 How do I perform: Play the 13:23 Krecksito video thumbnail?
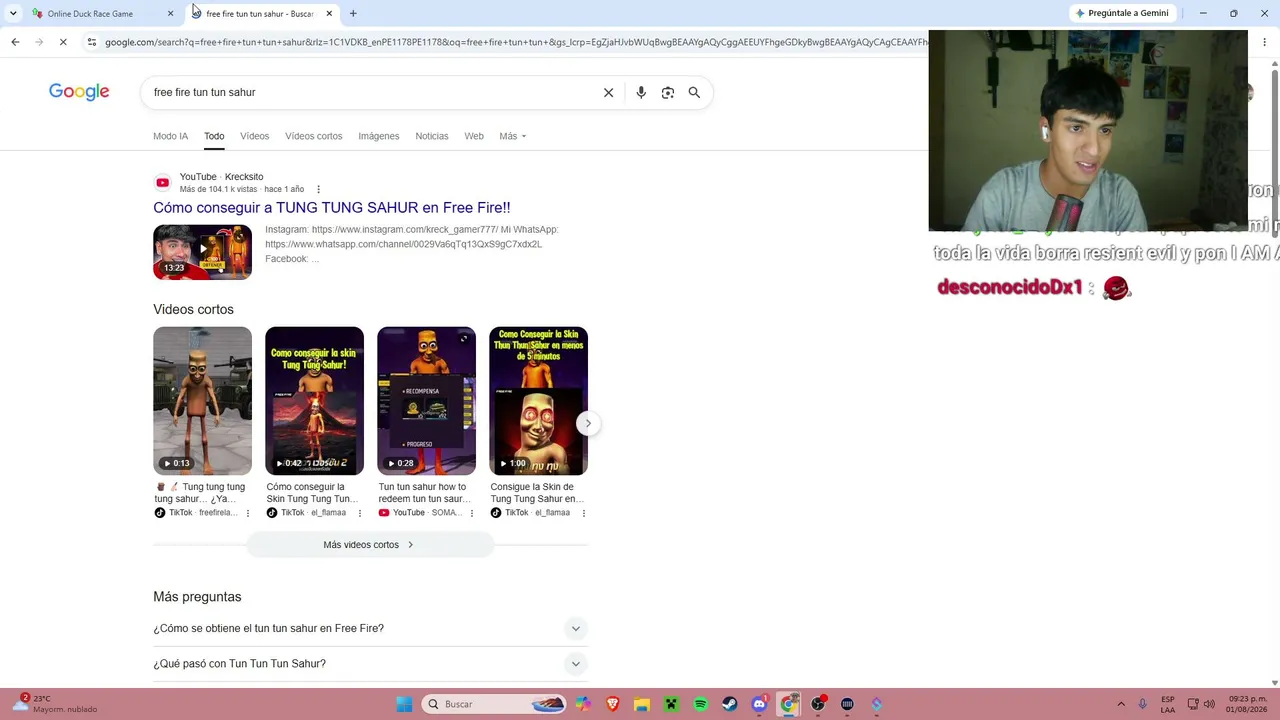[202, 252]
